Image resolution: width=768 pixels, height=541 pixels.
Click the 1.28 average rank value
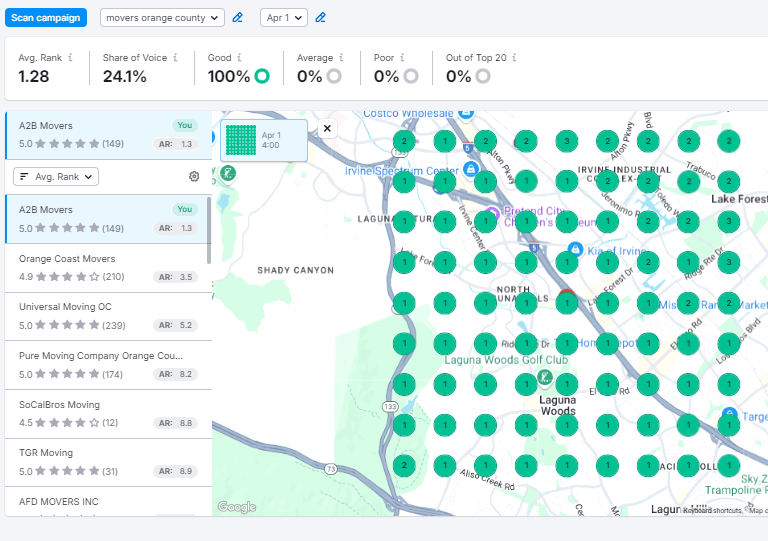coord(34,76)
